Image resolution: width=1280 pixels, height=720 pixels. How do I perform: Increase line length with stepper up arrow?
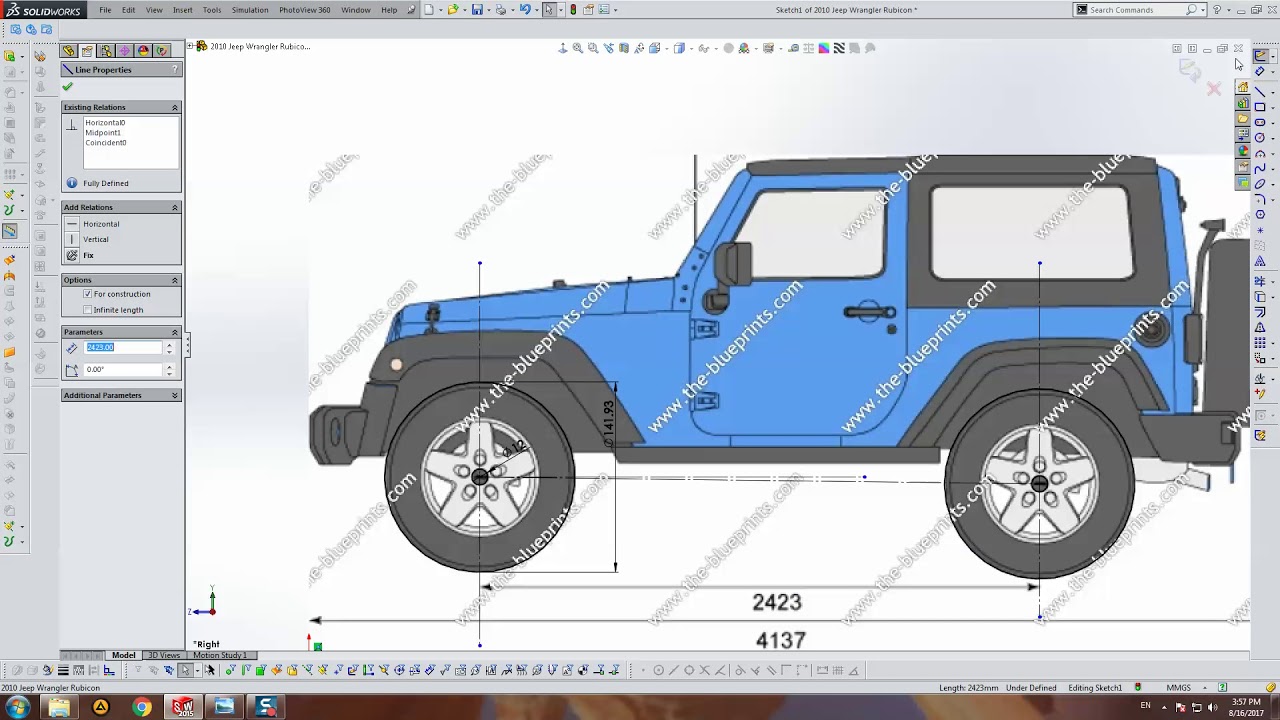click(169, 344)
